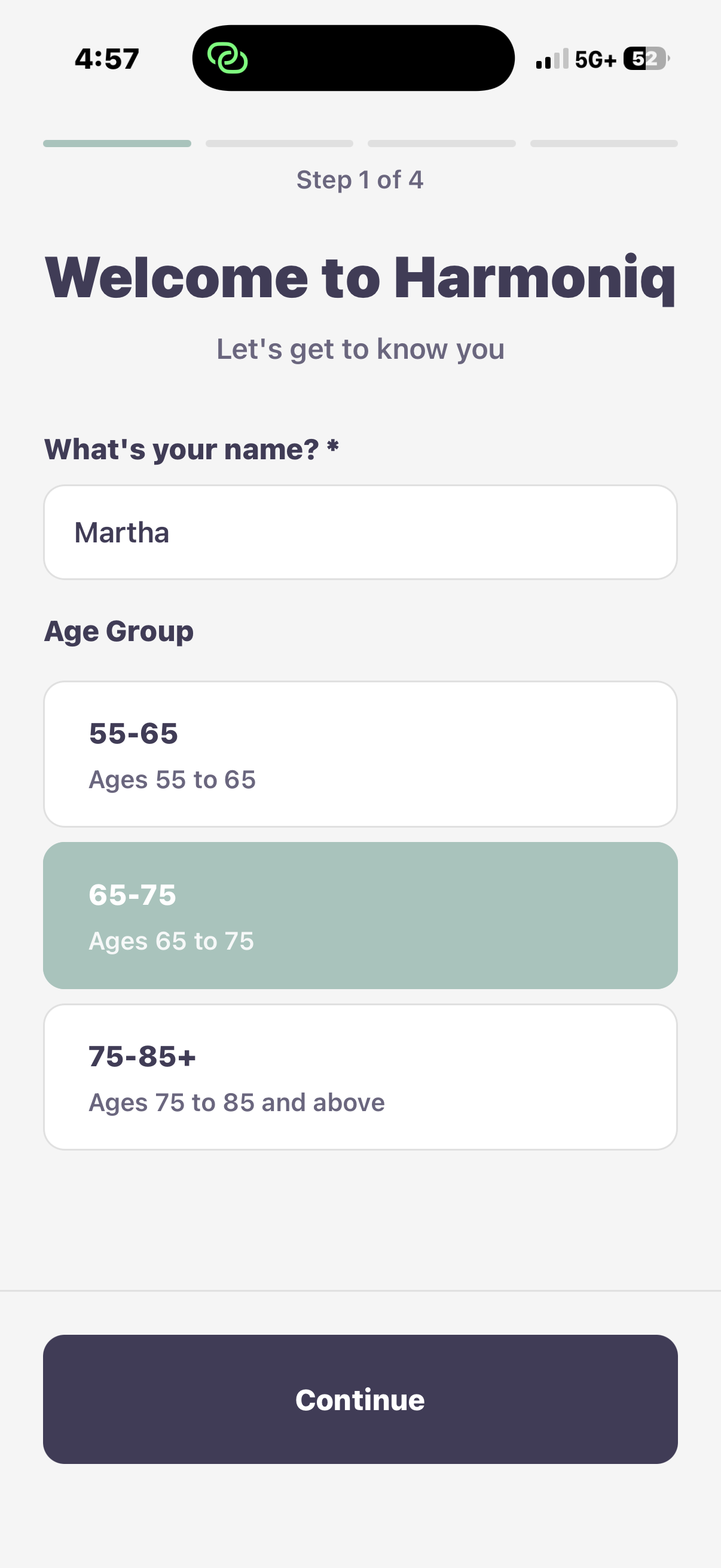Tap the "Welcome to Harmoniq" heading
The image size is (721, 1568).
360,277
